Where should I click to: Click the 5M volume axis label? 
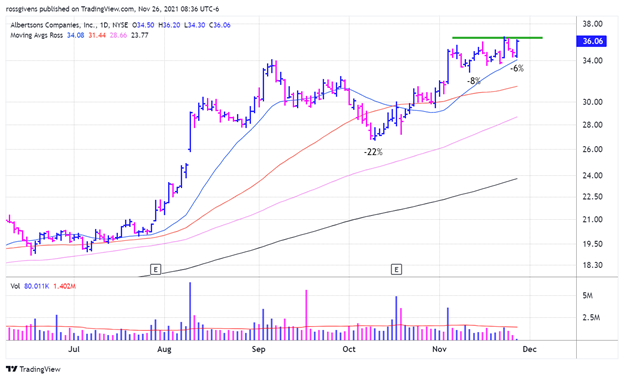tap(587, 296)
